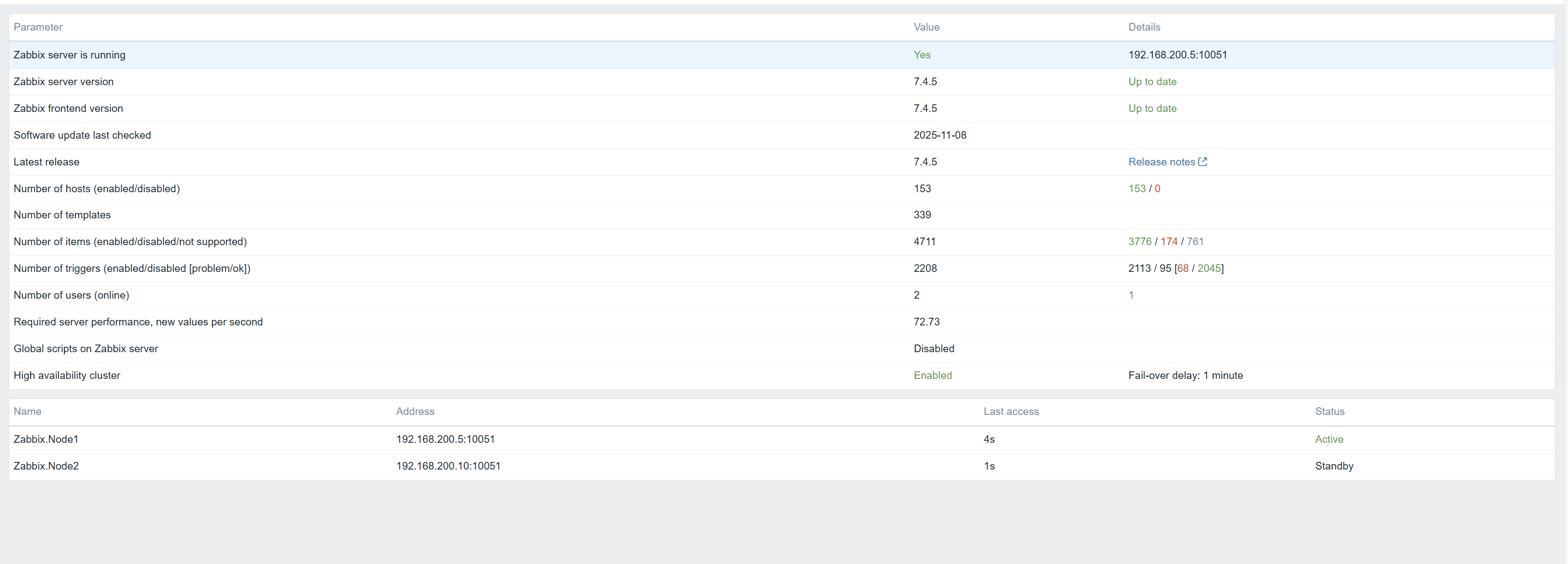Click the Zabbix frontend version value 7.4.5
This screenshot has height=564, width=1568.
tap(925, 108)
